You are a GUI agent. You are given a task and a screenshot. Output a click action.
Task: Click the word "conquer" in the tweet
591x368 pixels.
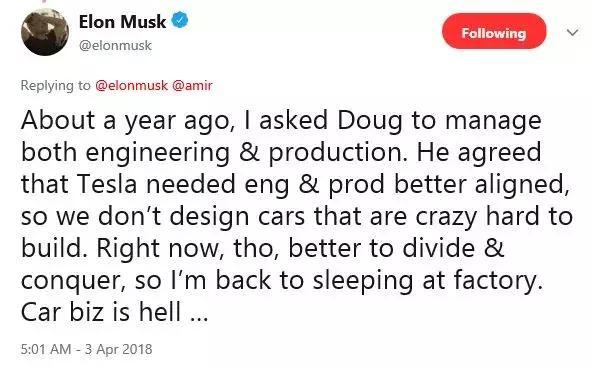click(71, 282)
